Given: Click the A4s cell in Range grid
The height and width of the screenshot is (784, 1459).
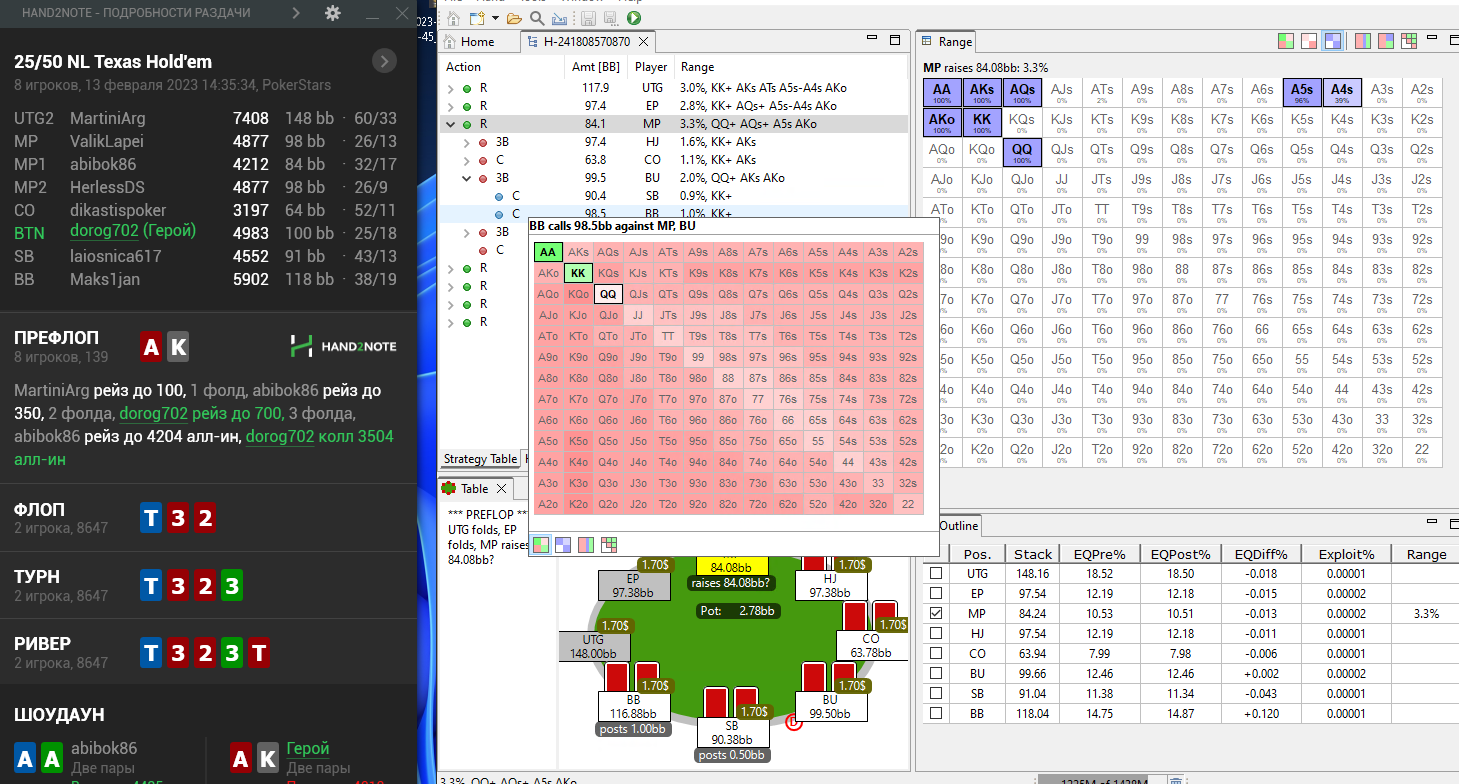Looking at the screenshot, I should click(x=1342, y=93).
